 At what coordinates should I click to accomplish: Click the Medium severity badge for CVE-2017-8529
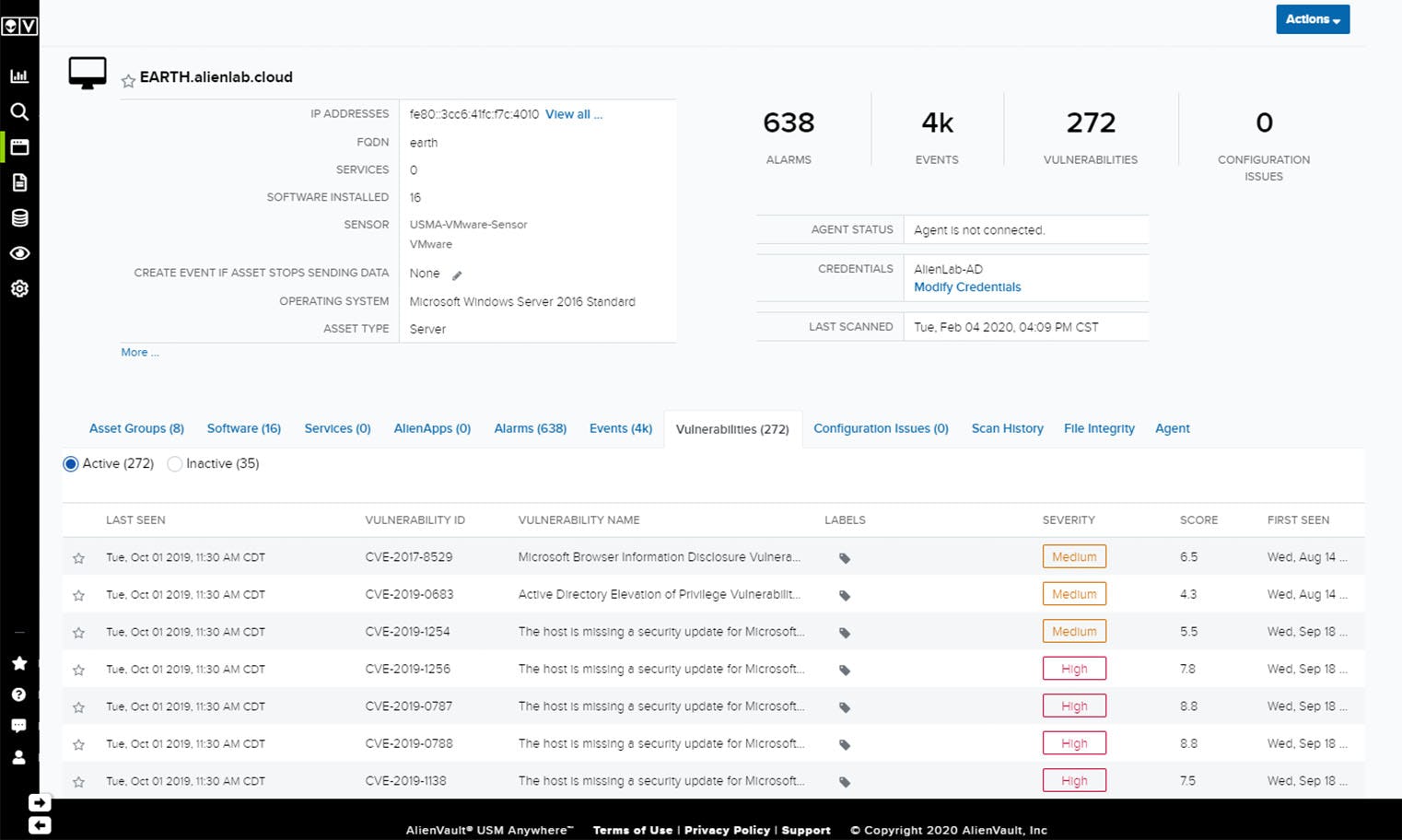click(1074, 557)
